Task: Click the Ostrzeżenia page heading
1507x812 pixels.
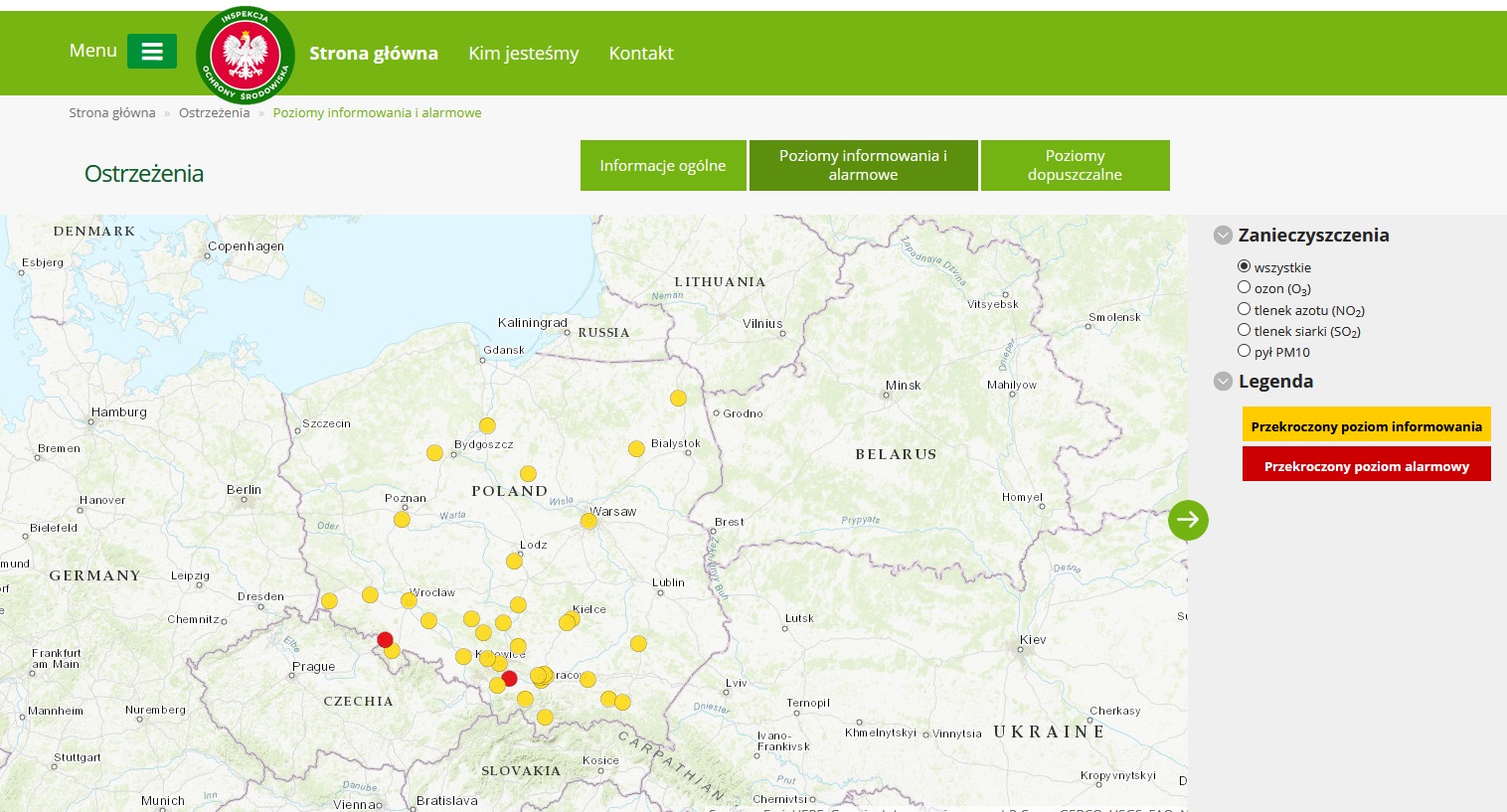Action: click(144, 174)
